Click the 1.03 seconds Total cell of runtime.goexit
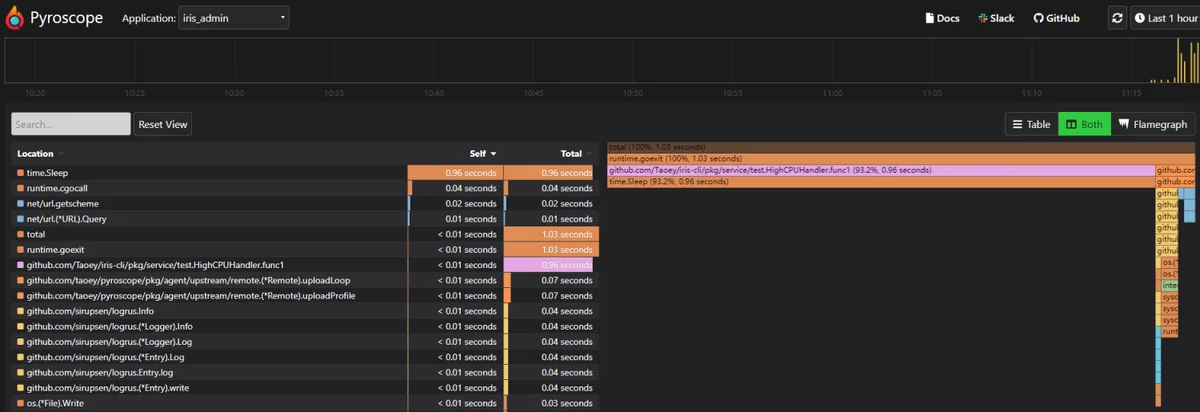1200x412 pixels. [x=550, y=249]
